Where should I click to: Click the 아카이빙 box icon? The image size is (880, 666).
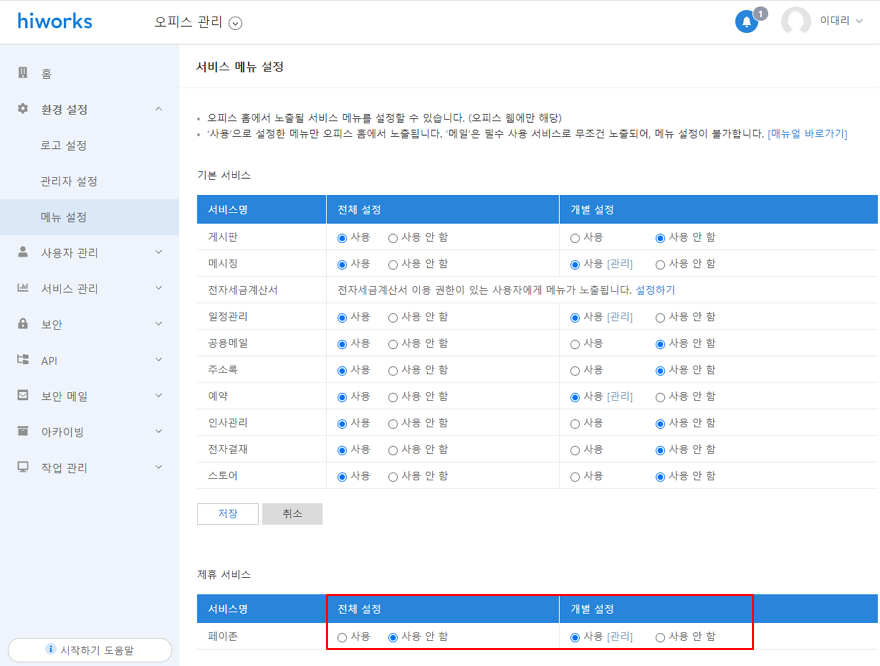(23, 431)
